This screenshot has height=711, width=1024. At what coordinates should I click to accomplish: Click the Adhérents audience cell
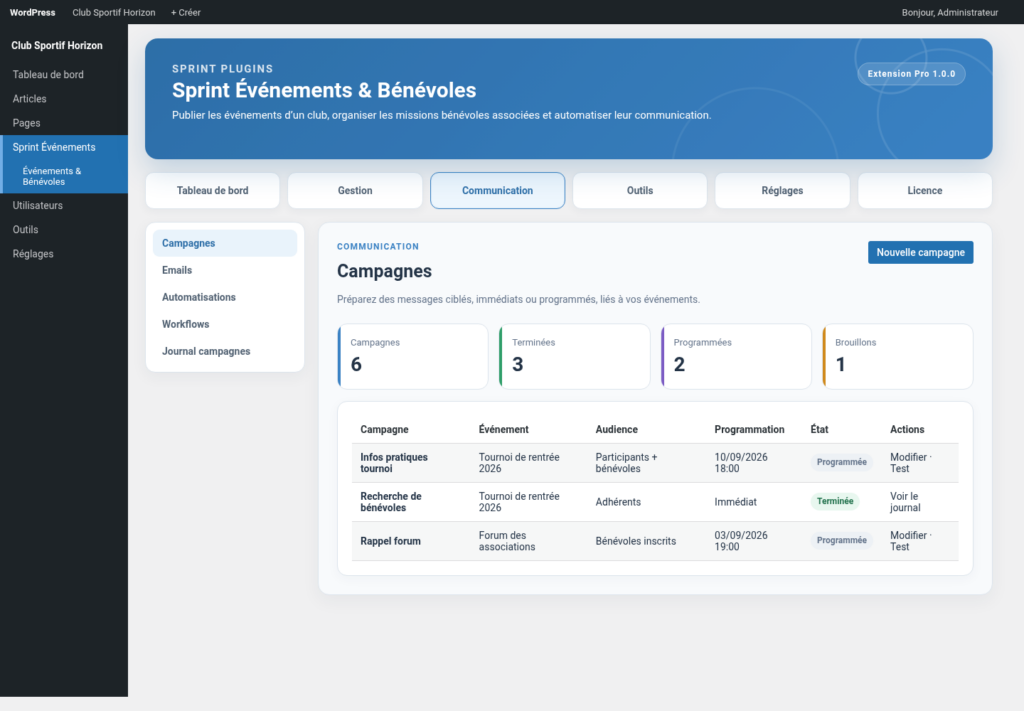point(618,502)
